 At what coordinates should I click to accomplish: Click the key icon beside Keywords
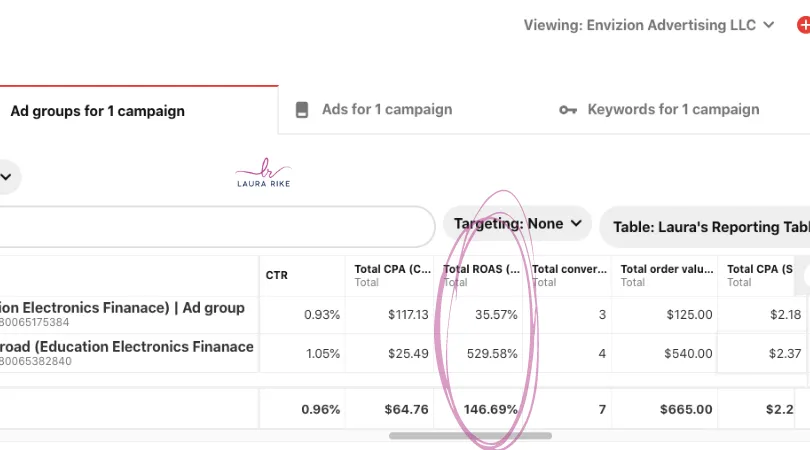point(568,110)
